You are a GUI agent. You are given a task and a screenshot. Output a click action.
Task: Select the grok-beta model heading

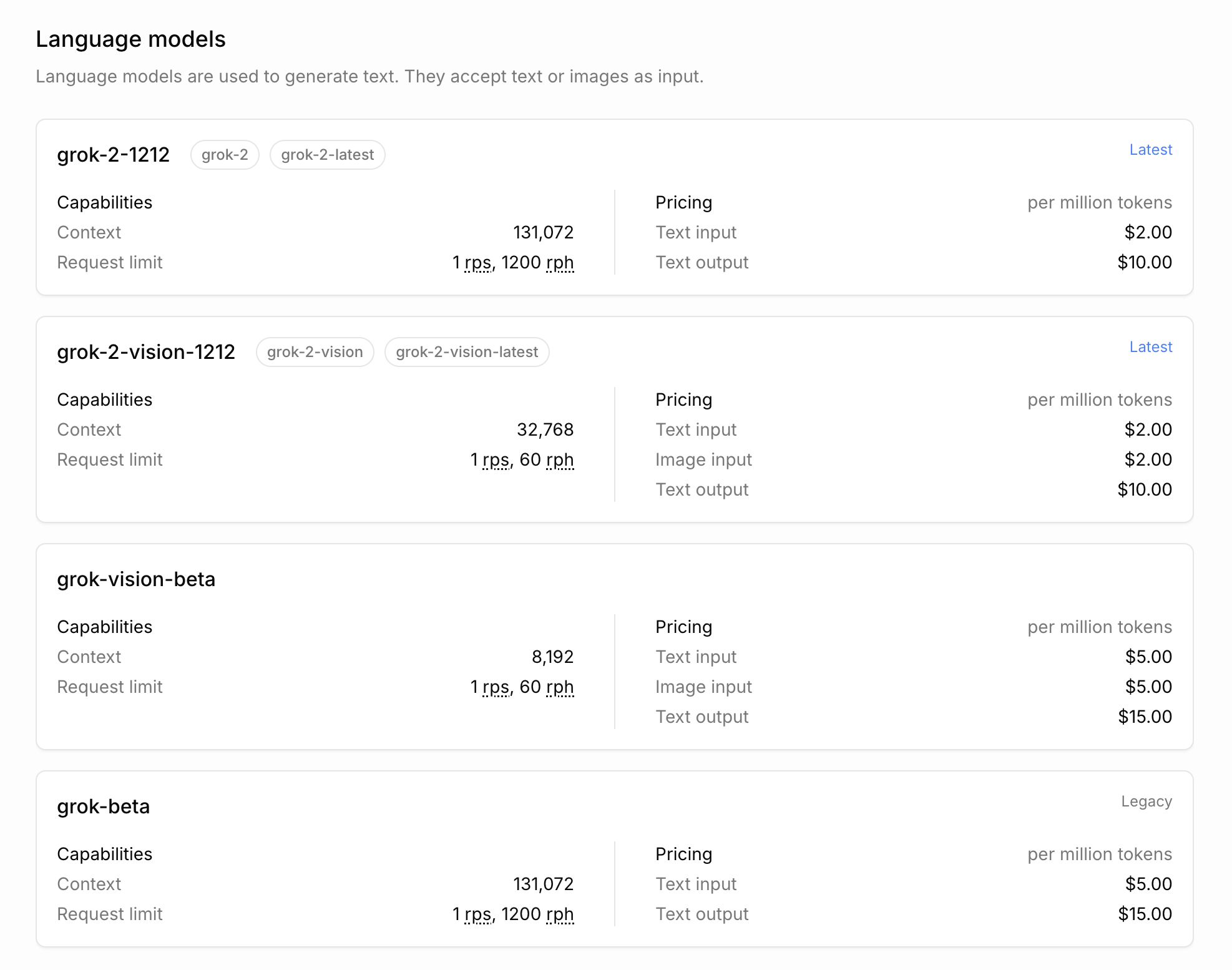[103, 806]
